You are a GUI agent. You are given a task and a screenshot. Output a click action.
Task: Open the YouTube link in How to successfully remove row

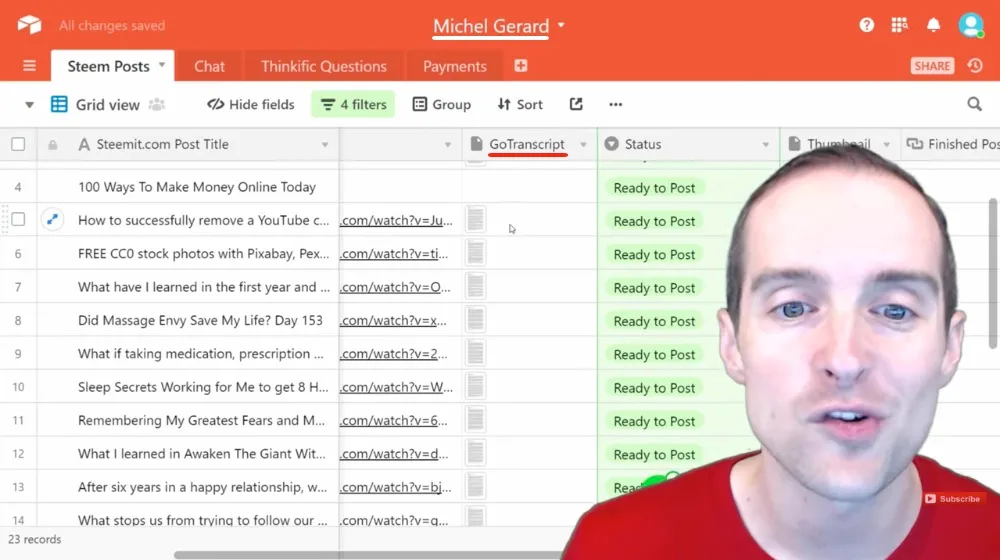tap(396, 220)
